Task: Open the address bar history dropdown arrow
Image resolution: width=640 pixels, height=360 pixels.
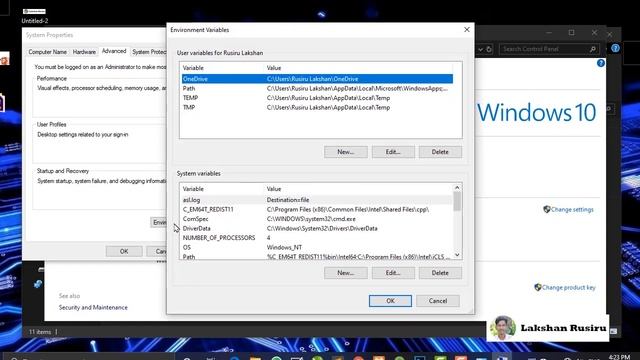Action: click(480, 49)
